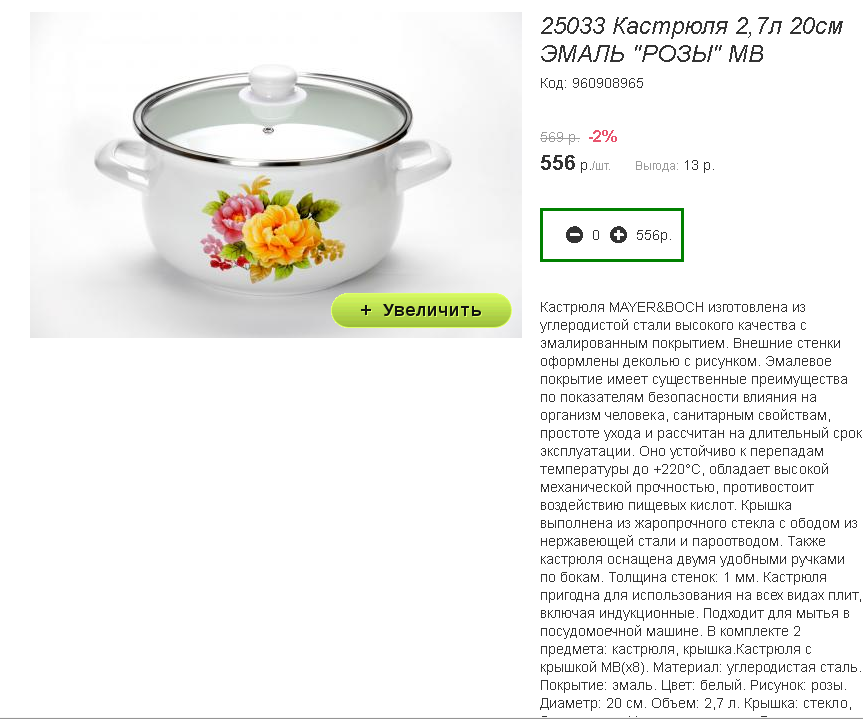Click the plus sign inside Увеличить button
This screenshot has width=863, height=719.
366,310
